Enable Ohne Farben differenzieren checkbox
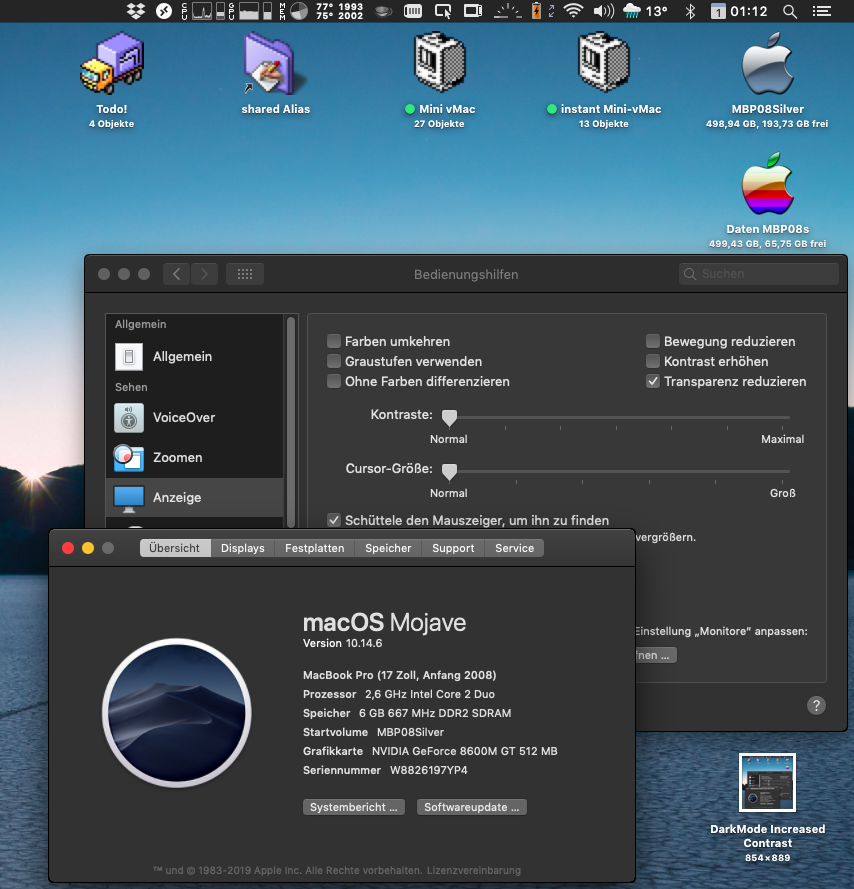 334,381
